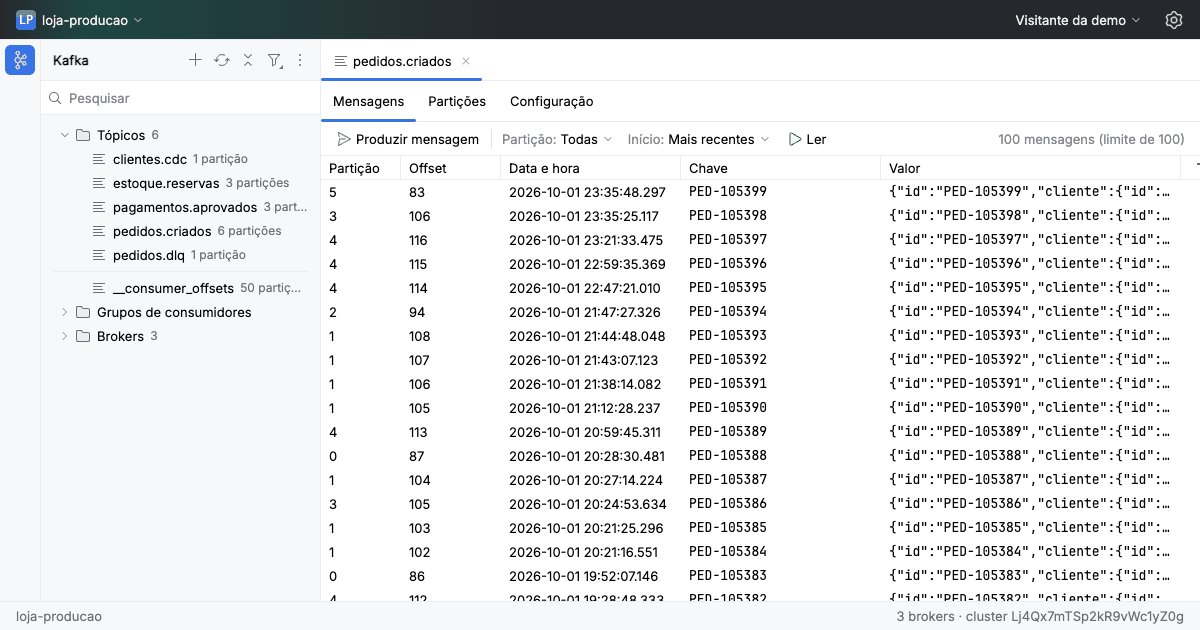The image size is (1200, 630).
Task: Open the Início: Mais recentes dropdown
Action: coord(699,139)
